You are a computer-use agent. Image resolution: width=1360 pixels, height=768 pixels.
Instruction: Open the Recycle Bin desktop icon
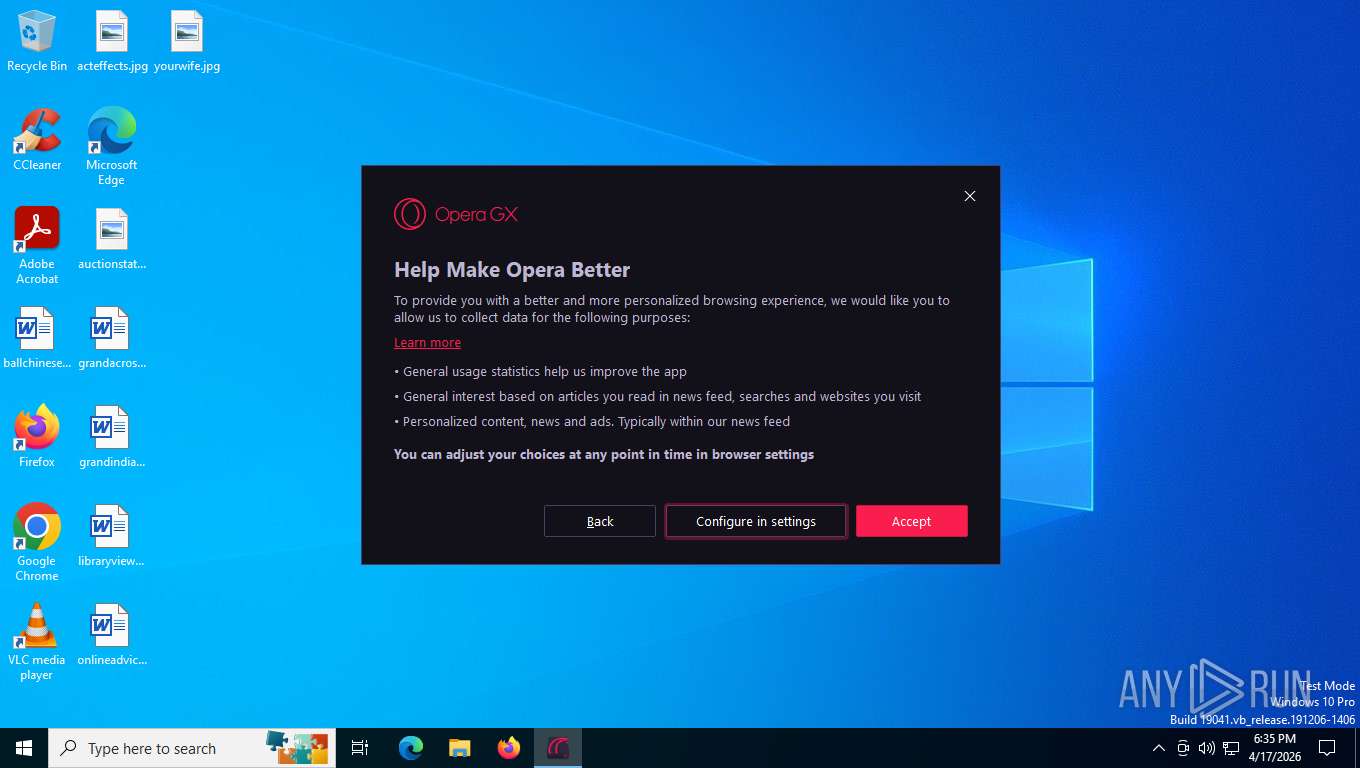37,42
